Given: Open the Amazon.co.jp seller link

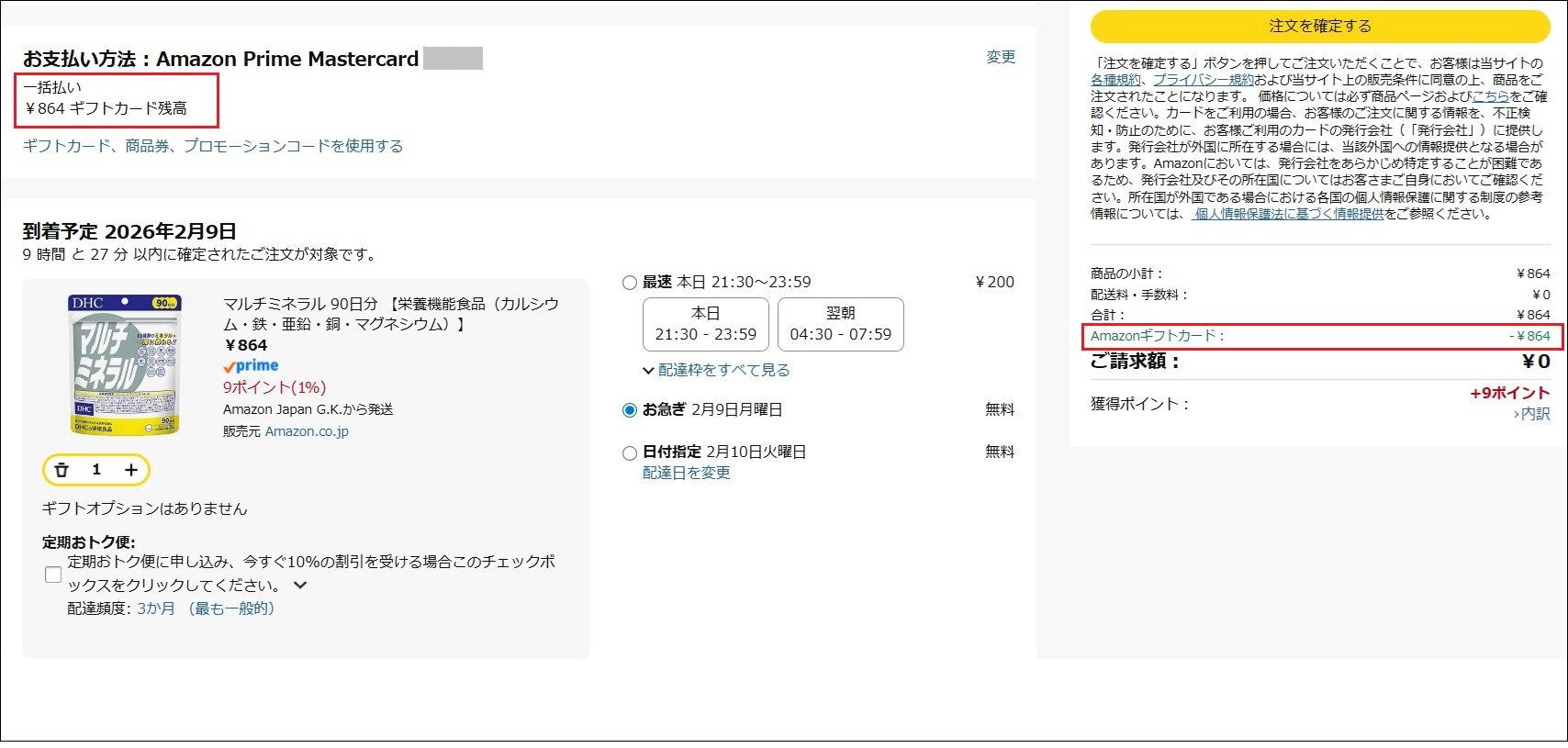Looking at the screenshot, I should tap(307, 431).
